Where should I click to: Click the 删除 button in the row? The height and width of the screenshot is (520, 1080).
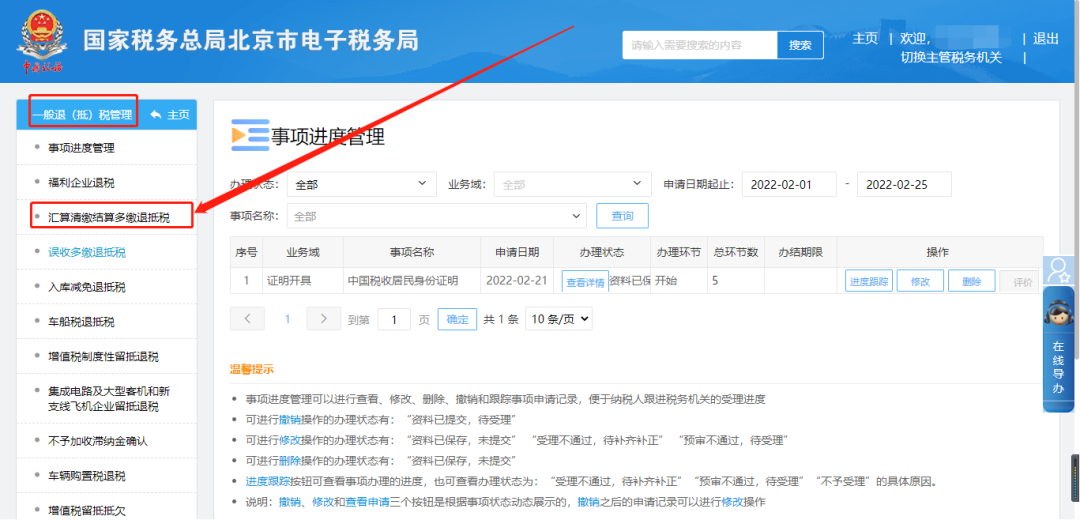pos(971,282)
